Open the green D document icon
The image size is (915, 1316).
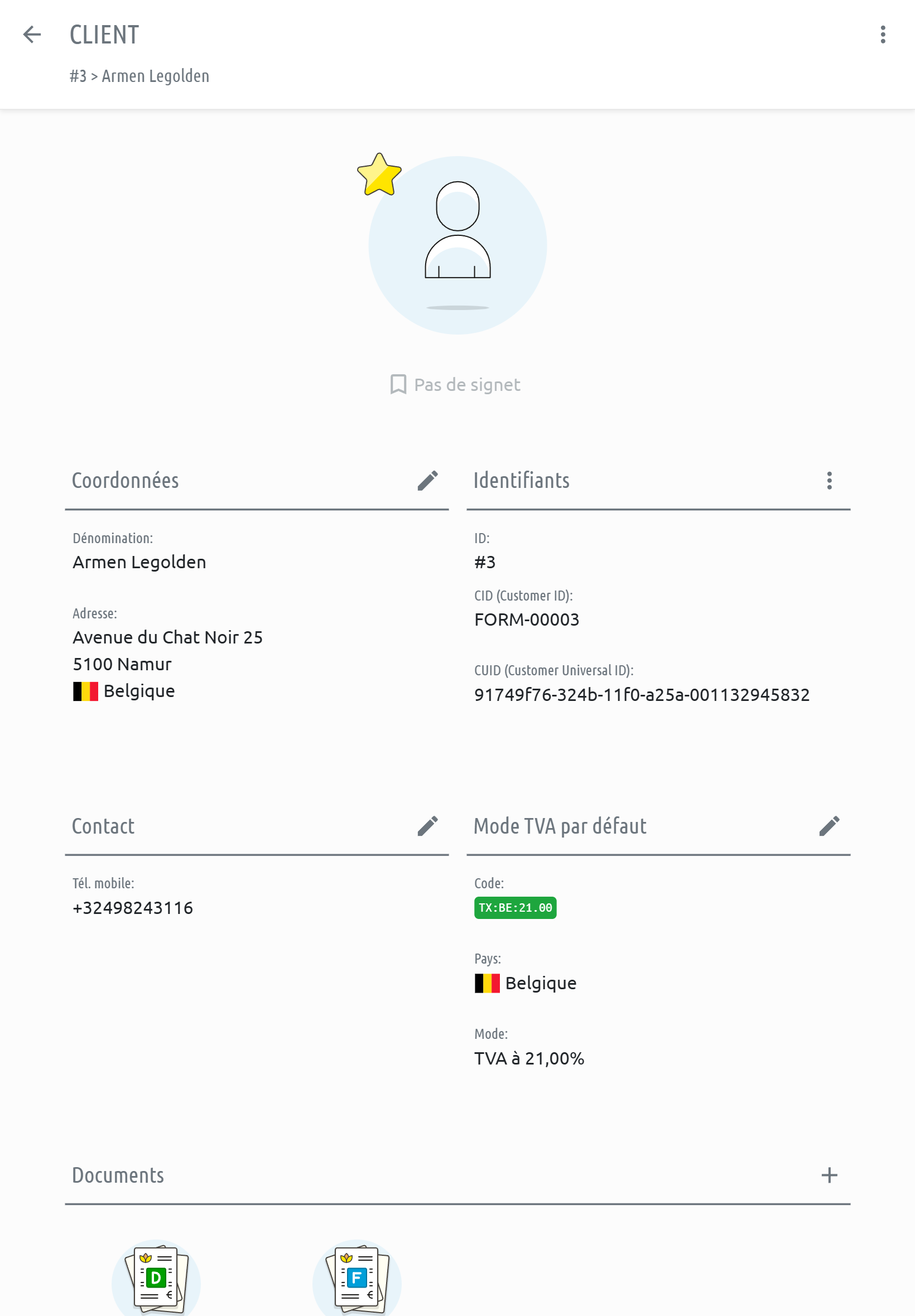[x=156, y=1278]
